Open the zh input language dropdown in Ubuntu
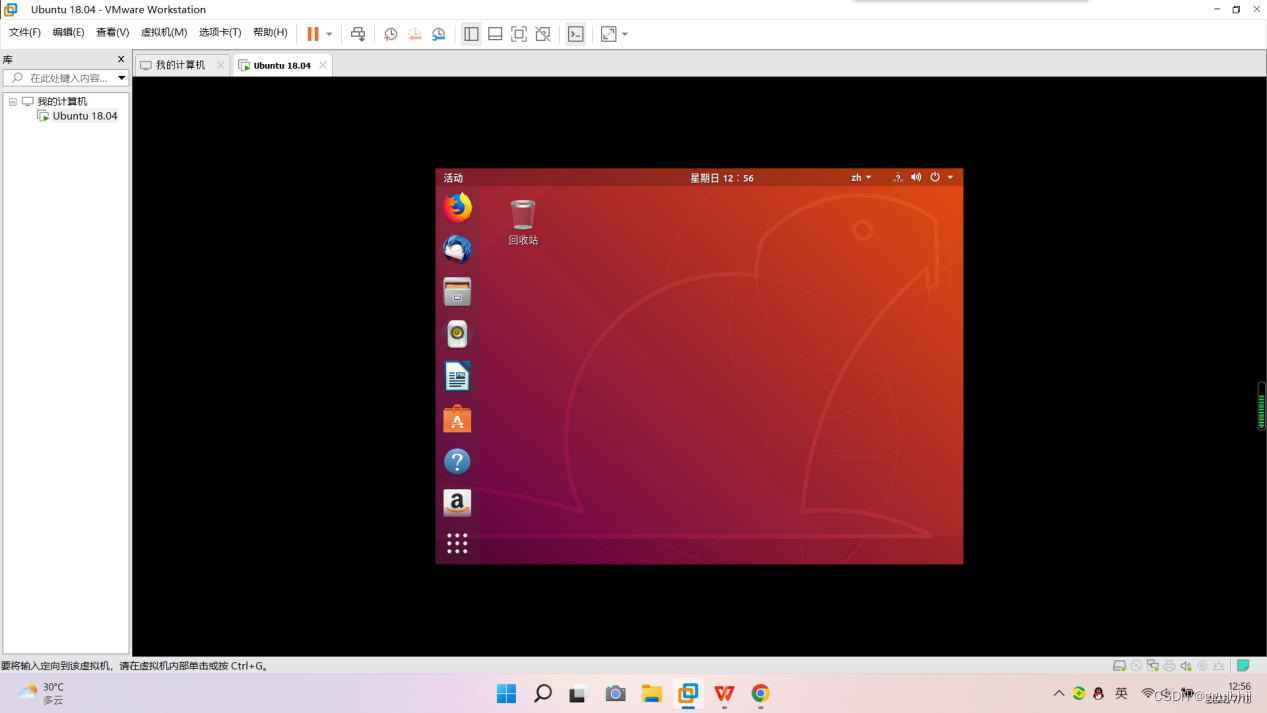Image resolution: width=1267 pixels, height=713 pixels. (x=861, y=178)
